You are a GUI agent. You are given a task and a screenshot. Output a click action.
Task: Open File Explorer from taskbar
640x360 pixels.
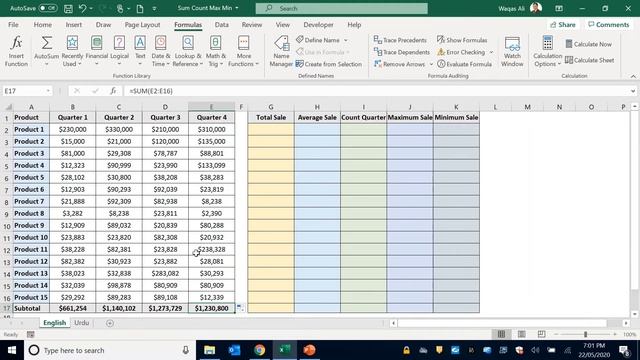209,350
